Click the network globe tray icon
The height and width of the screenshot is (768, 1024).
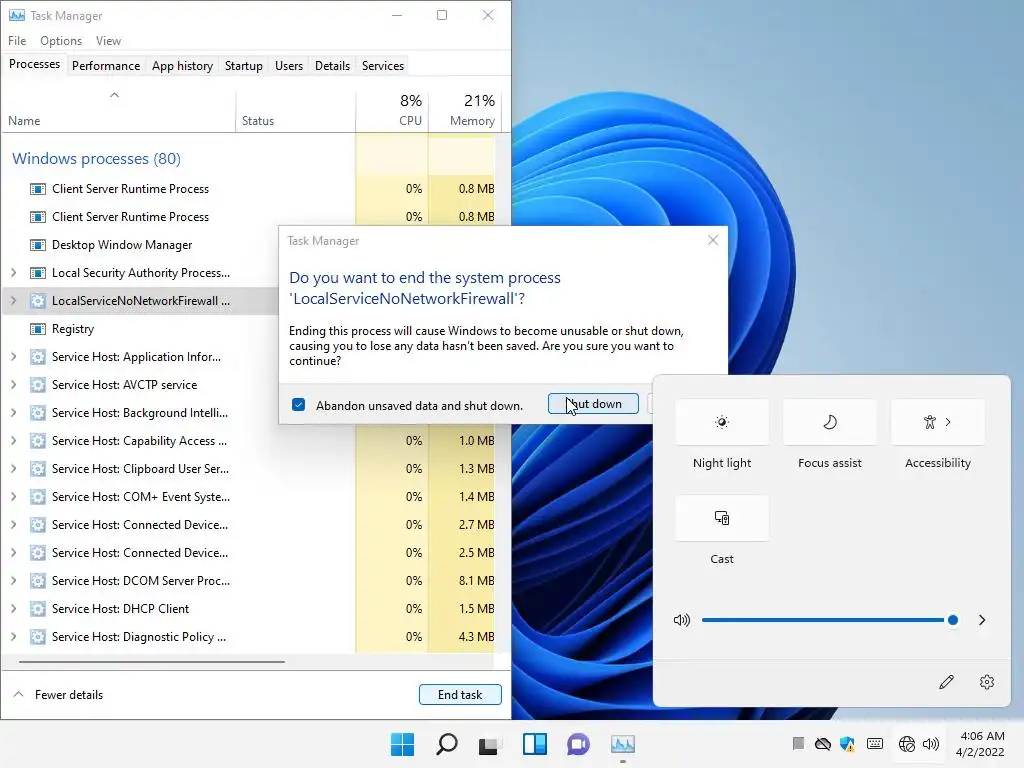coord(906,744)
